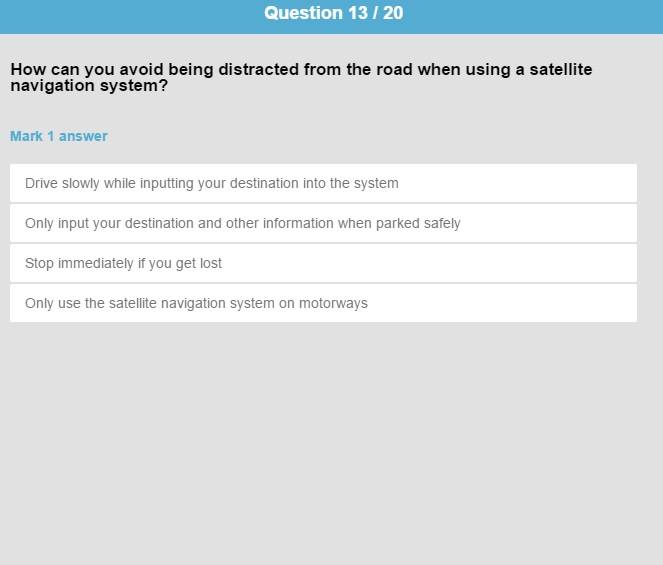
Task: Pick the "Stop immediately if you get lost" answer
Action: coord(323,263)
